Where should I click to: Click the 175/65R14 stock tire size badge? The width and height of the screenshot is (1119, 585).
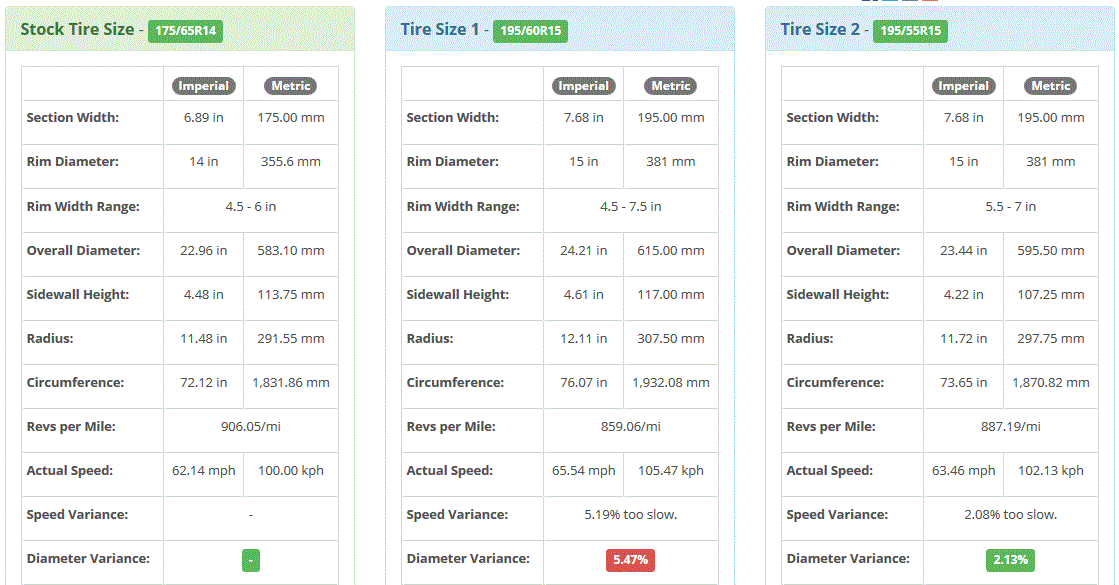coord(186,31)
